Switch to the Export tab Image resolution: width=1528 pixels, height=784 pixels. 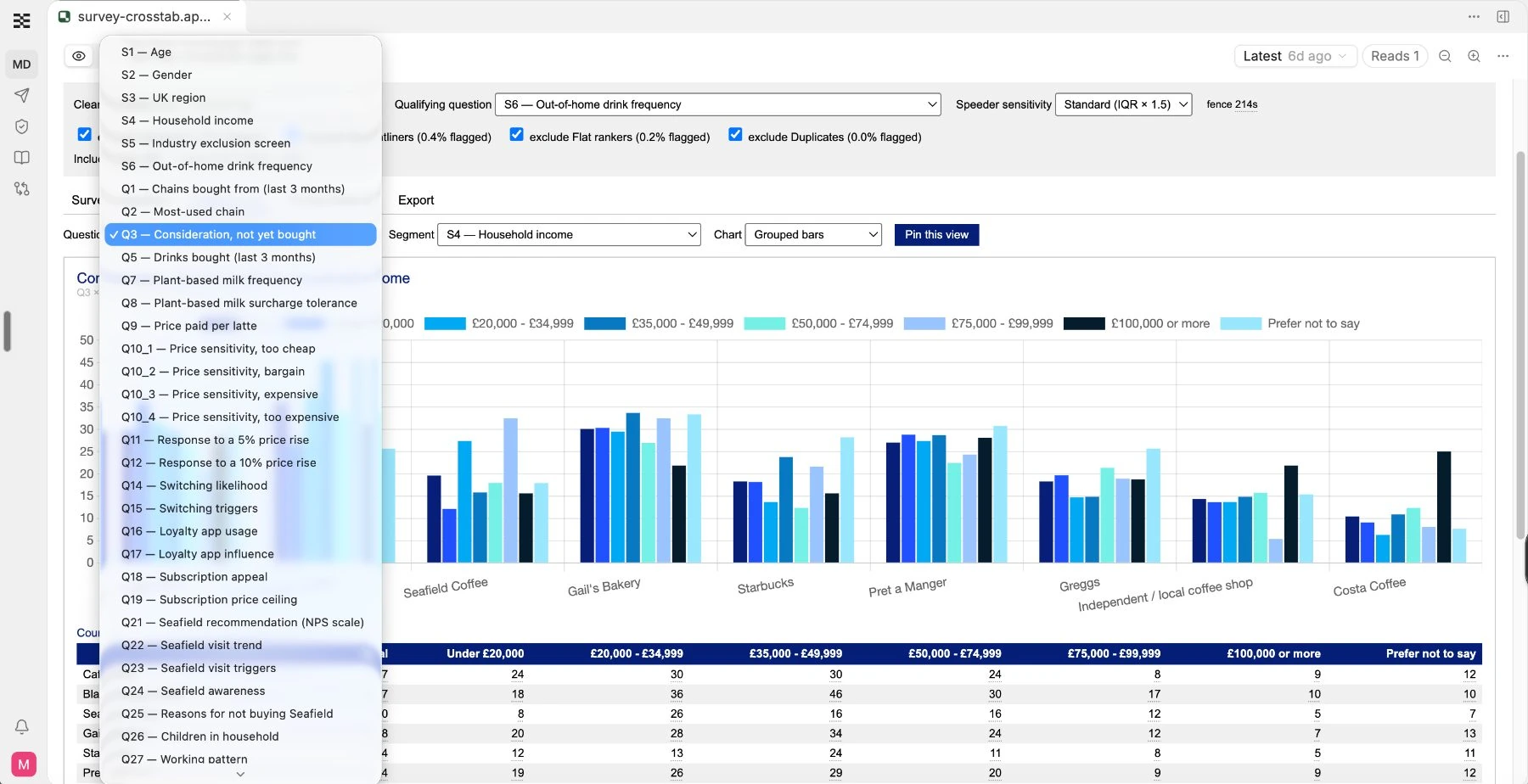(416, 200)
